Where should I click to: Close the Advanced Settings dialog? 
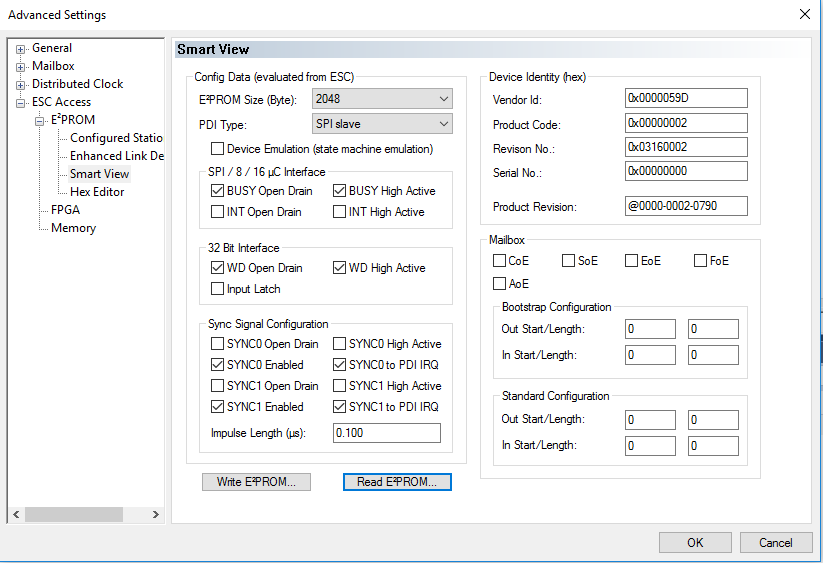[x=805, y=14]
